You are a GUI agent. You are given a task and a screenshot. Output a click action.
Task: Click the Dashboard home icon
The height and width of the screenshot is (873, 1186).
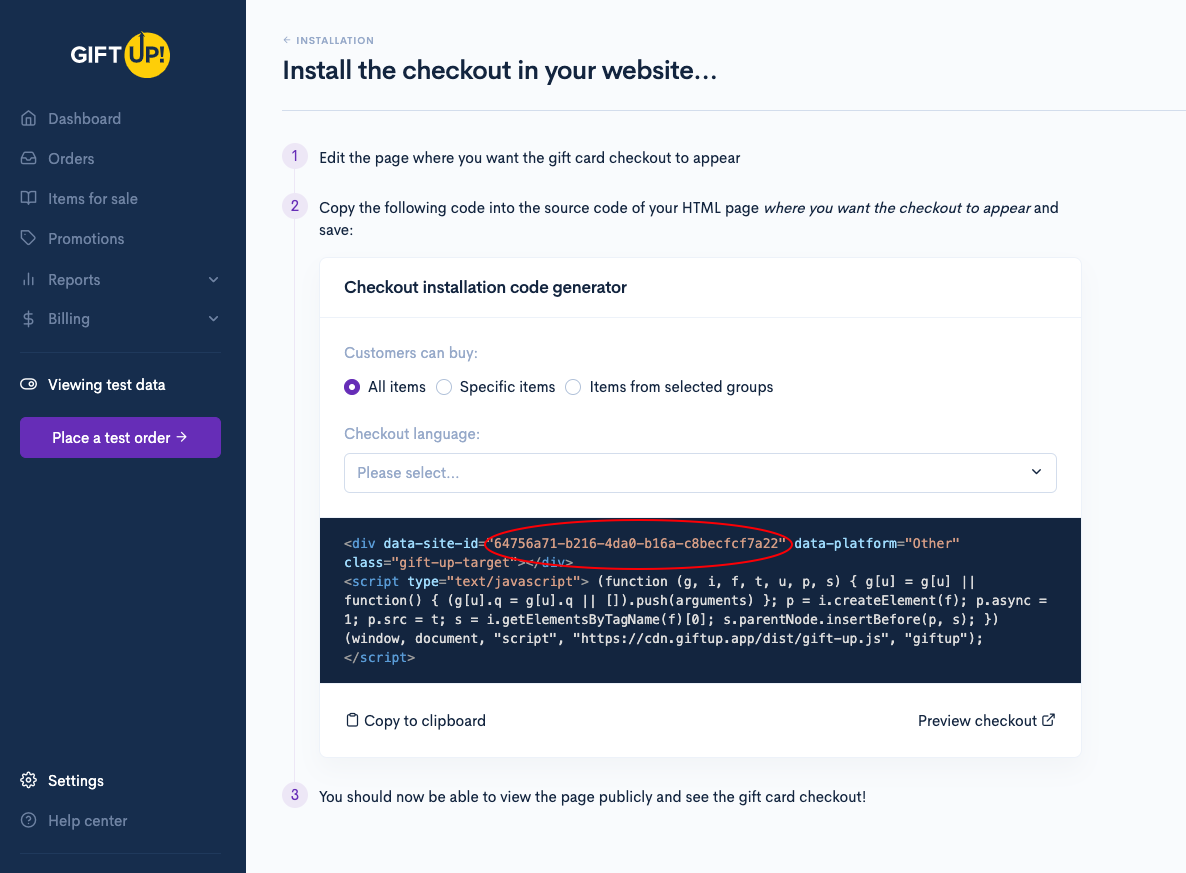[29, 118]
